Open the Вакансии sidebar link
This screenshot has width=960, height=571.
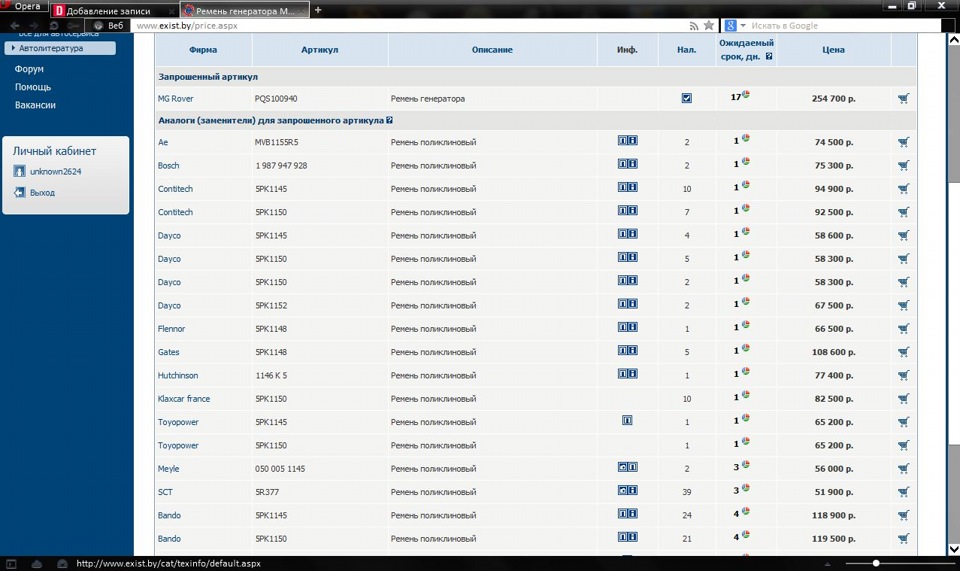36,105
